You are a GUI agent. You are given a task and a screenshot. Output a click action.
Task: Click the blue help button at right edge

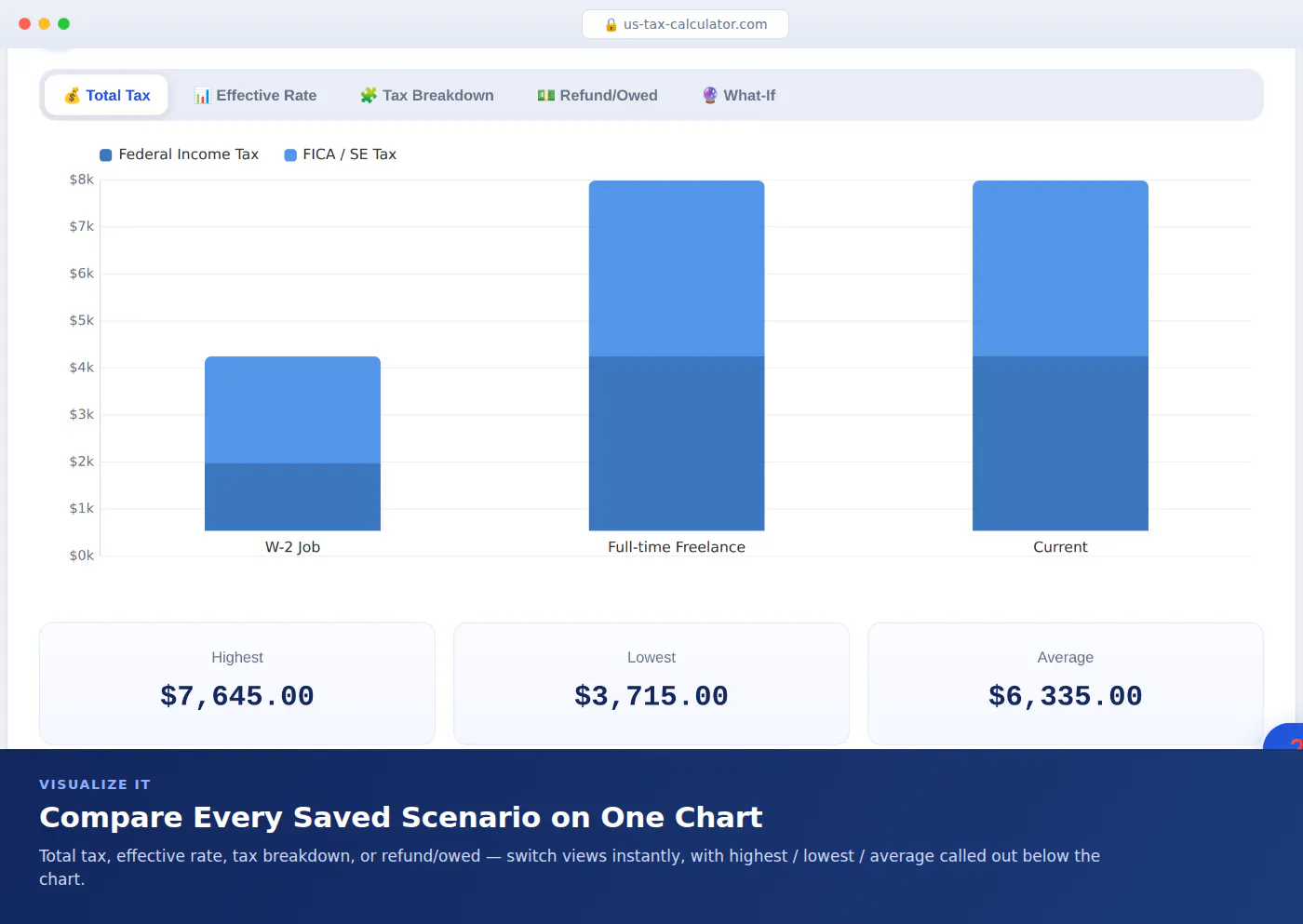tap(1284, 737)
